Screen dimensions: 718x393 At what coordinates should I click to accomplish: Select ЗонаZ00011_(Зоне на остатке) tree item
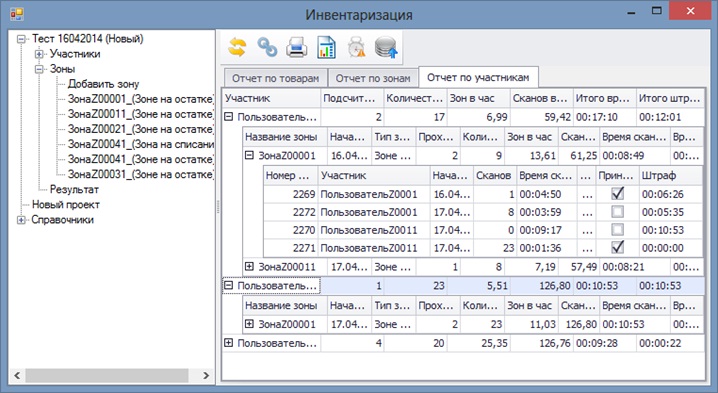pyautogui.click(x=140, y=114)
